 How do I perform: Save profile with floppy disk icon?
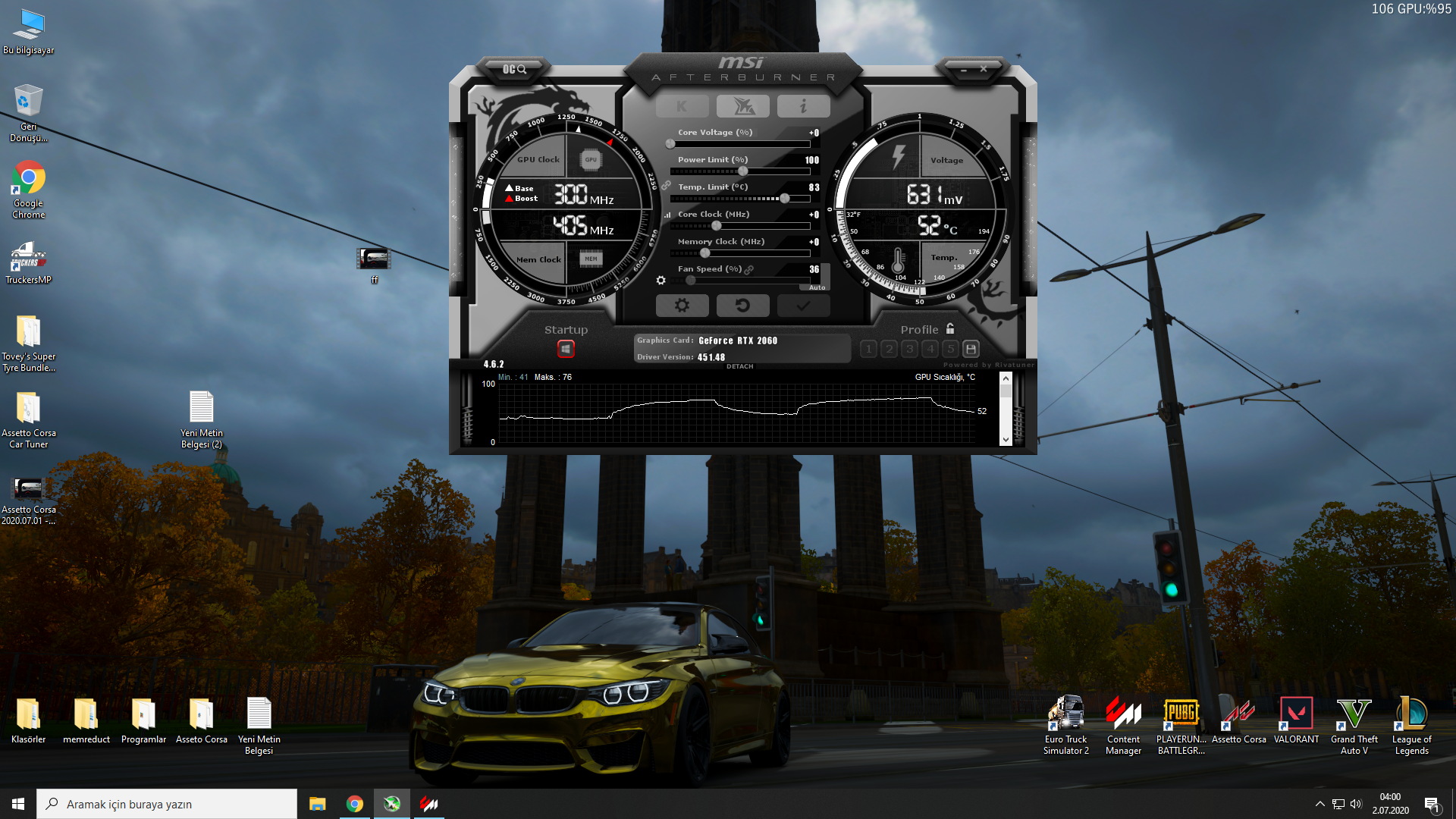click(x=971, y=349)
